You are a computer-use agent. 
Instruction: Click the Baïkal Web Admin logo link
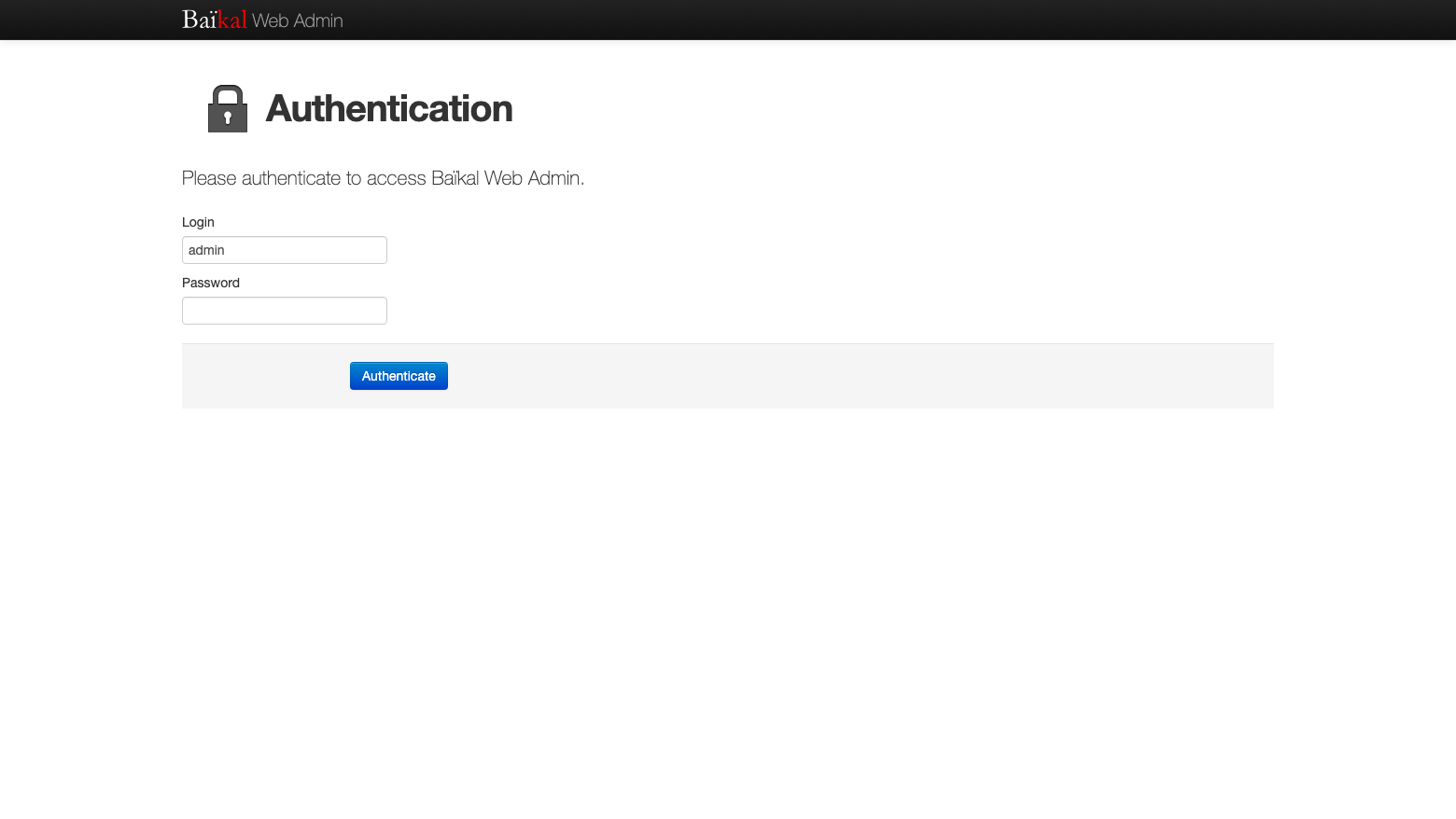262,20
